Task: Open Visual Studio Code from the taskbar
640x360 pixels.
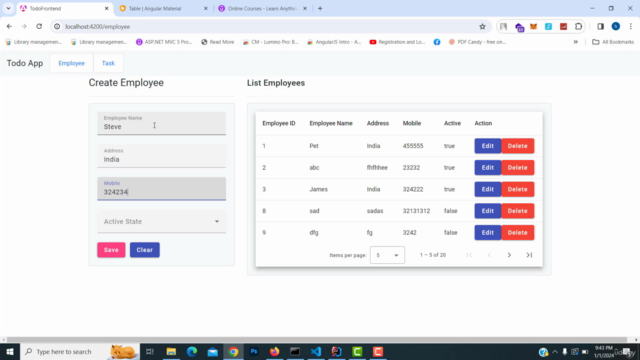Action: pos(316,351)
